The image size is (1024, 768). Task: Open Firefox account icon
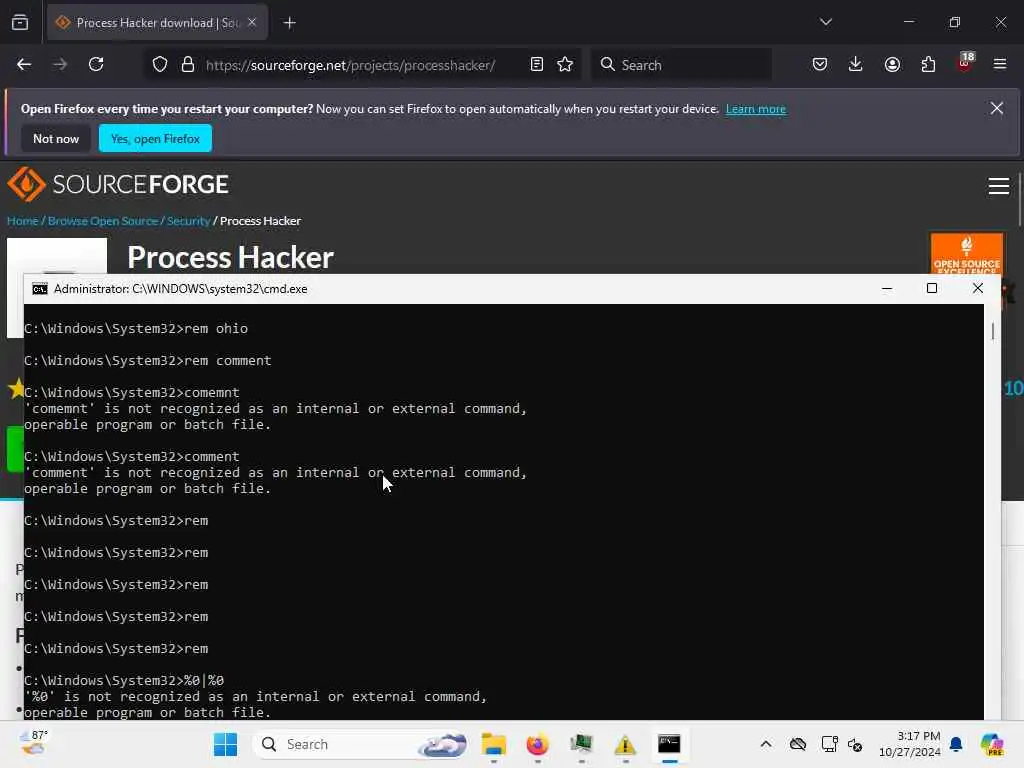coord(892,65)
